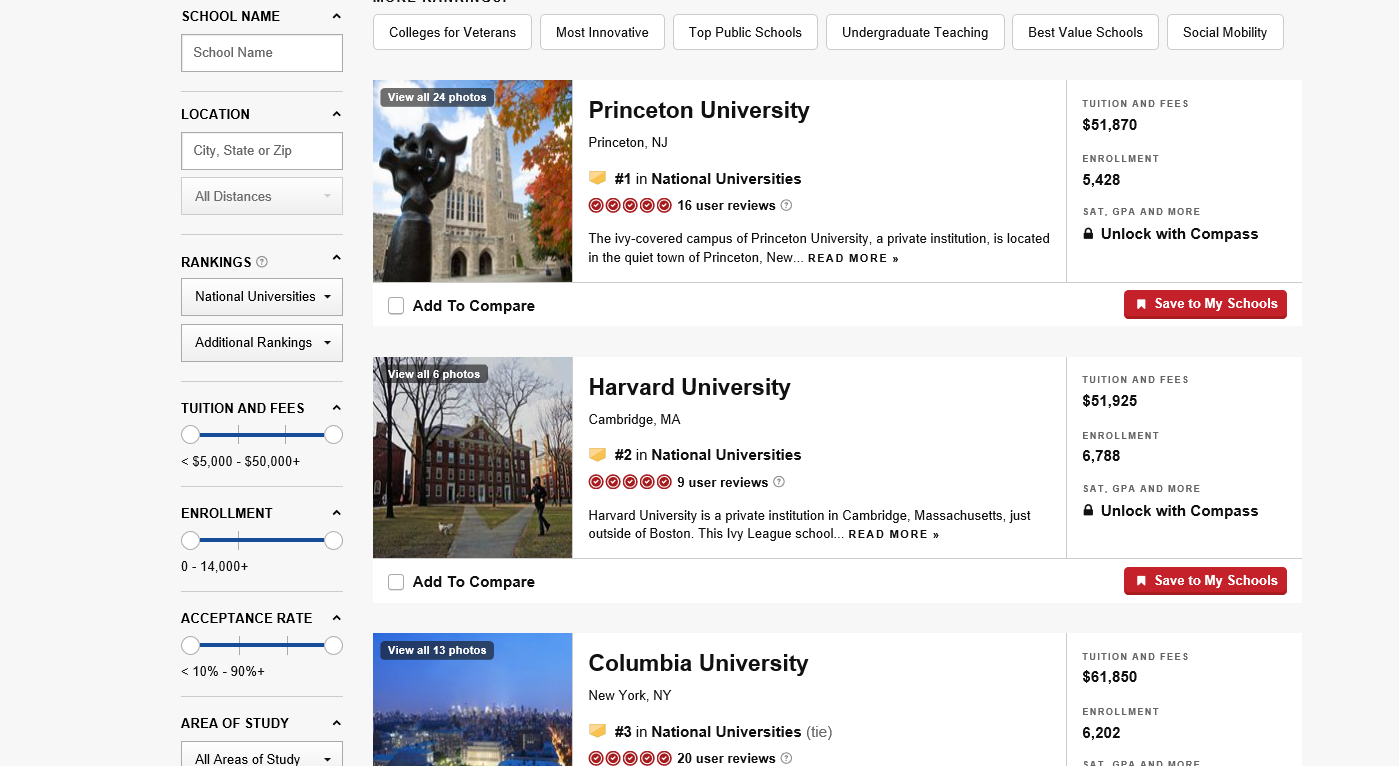Select the Colleges for Veterans ranking

tap(453, 32)
